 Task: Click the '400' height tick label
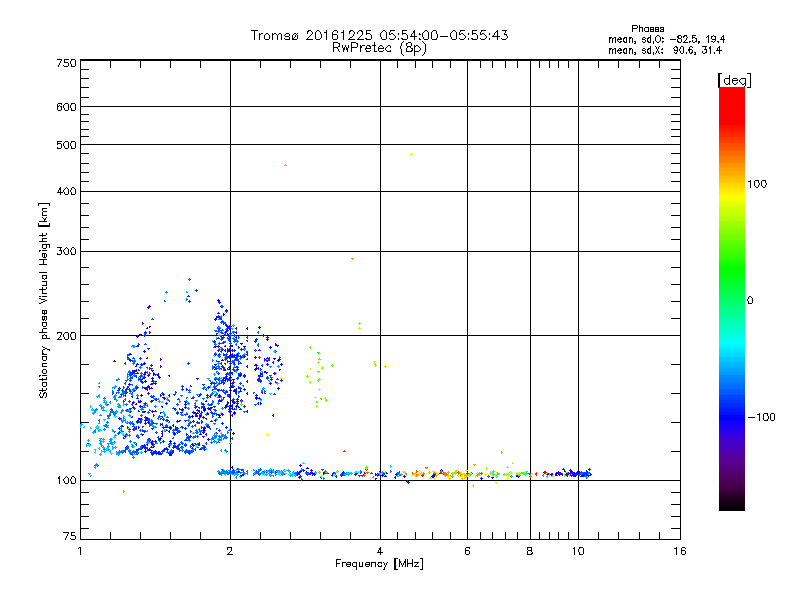pos(66,192)
